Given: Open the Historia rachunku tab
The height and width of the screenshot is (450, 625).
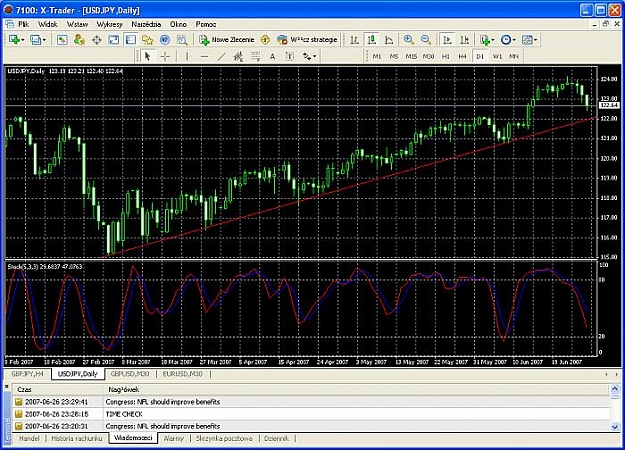Looking at the screenshot, I should [77, 438].
